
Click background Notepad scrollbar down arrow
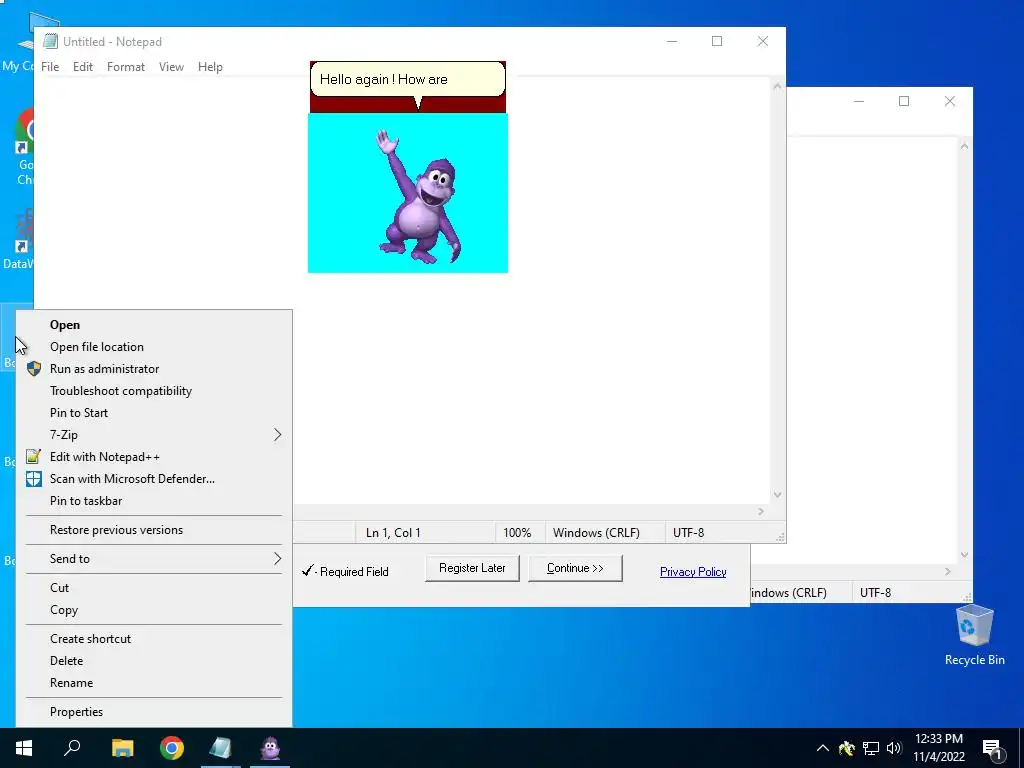coord(965,555)
